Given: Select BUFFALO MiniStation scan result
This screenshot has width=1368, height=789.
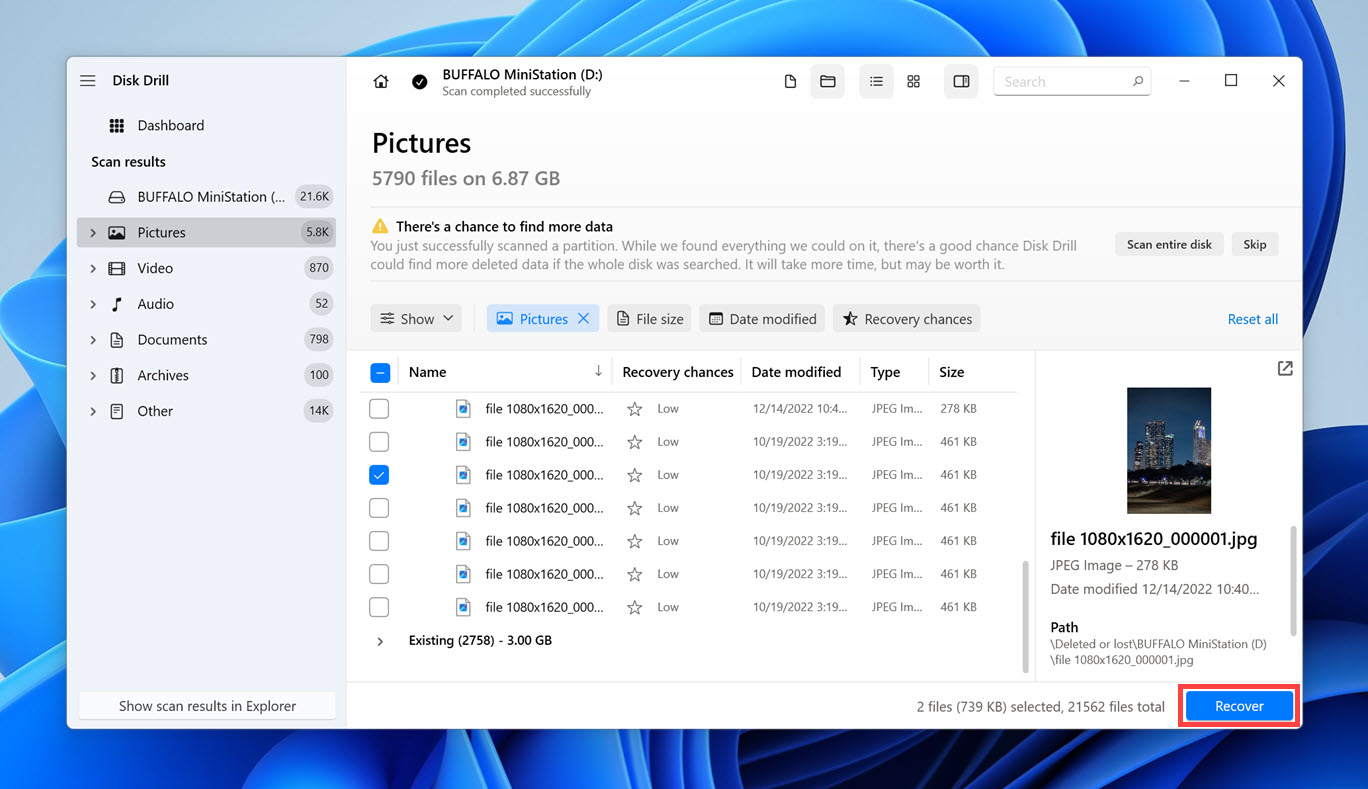Looking at the screenshot, I should click(x=206, y=197).
